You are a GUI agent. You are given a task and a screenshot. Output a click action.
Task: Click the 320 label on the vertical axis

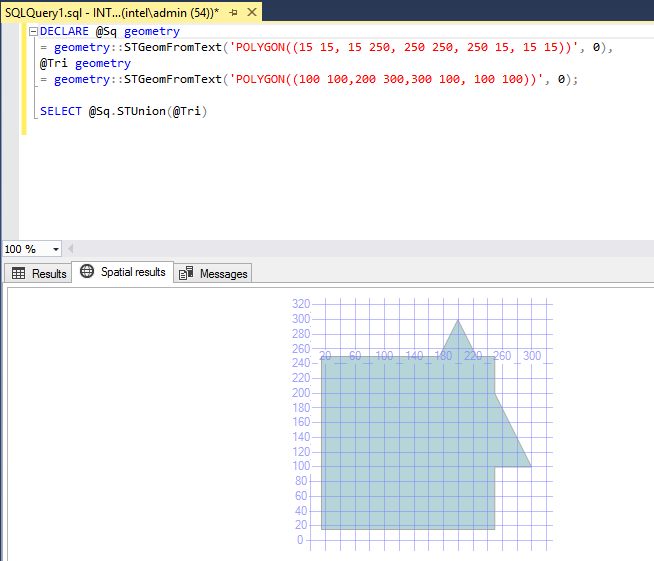[301, 304]
